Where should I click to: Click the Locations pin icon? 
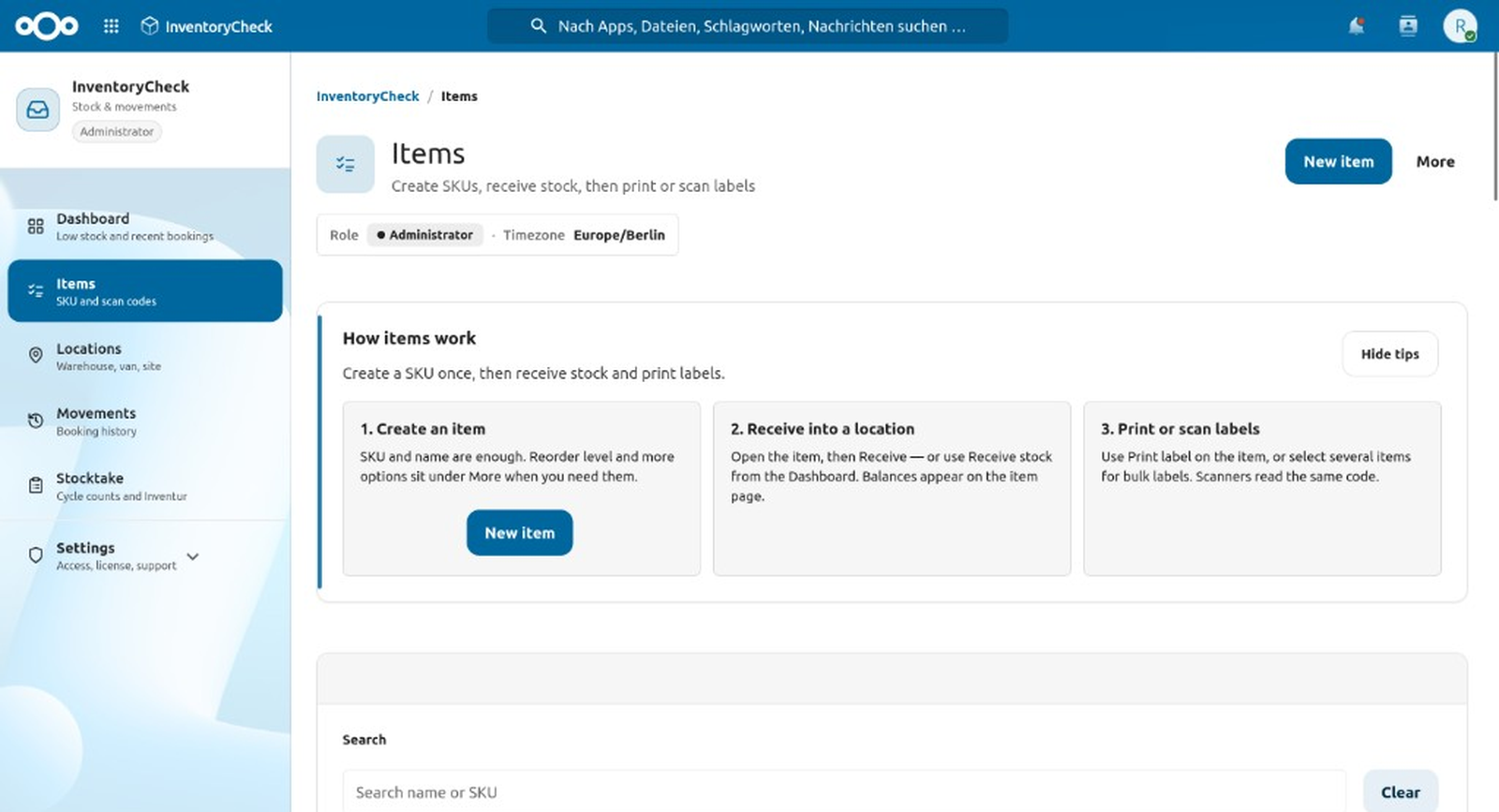pos(36,355)
